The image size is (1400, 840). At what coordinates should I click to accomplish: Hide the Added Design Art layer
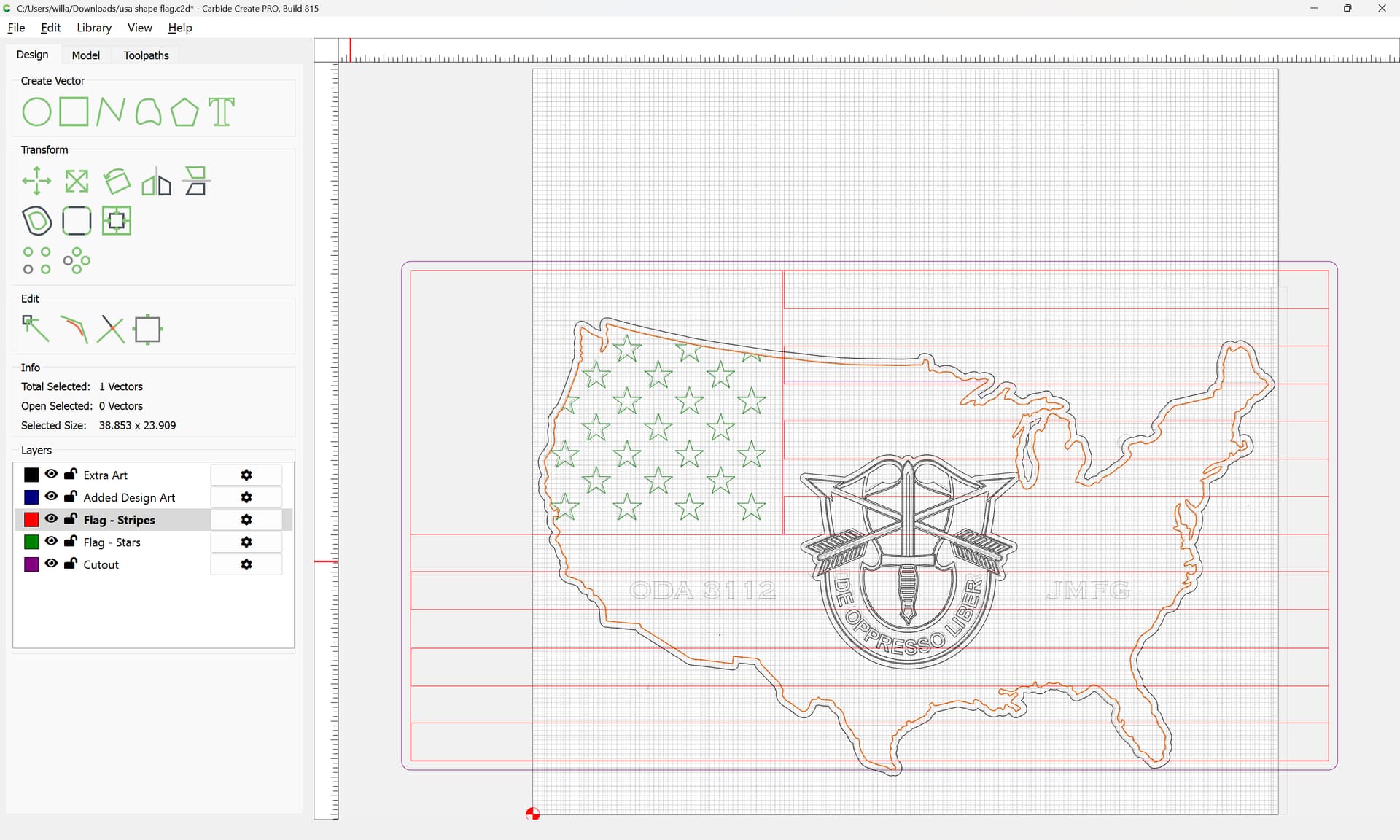point(51,497)
